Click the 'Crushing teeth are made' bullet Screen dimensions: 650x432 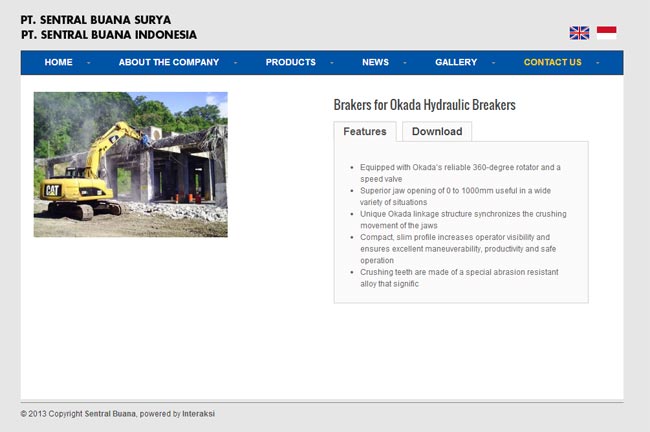(459, 277)
